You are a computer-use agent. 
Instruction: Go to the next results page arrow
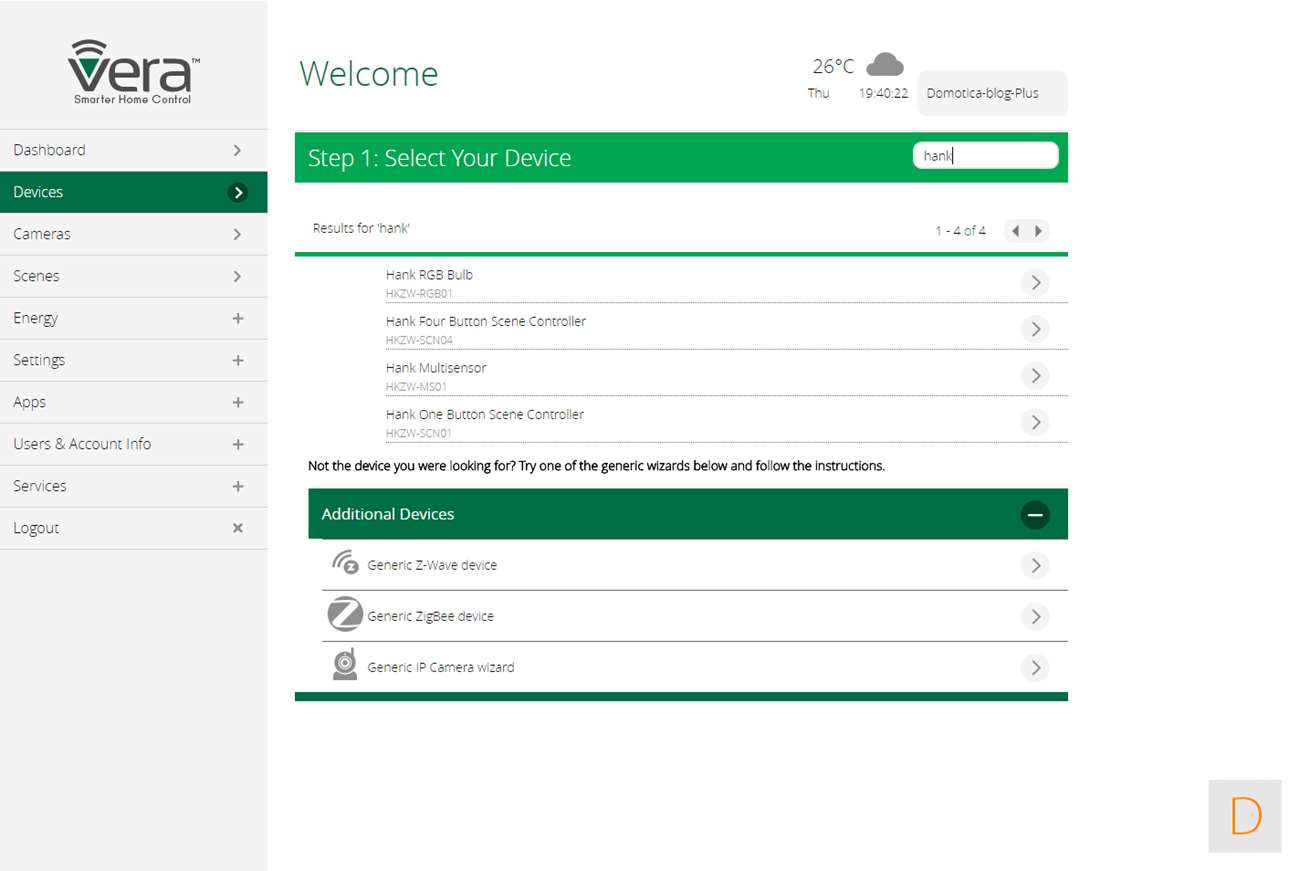(1039, 231)
